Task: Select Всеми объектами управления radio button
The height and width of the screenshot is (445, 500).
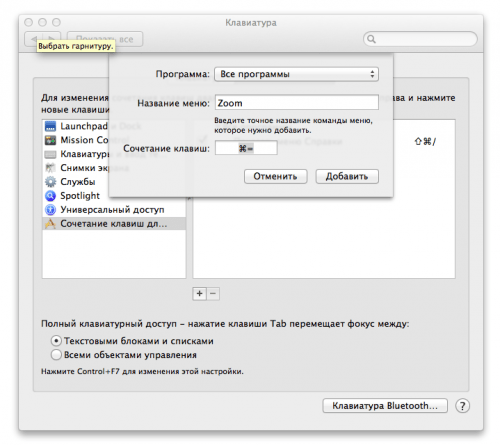Action: pyautogui.click(x=56, y=355)
